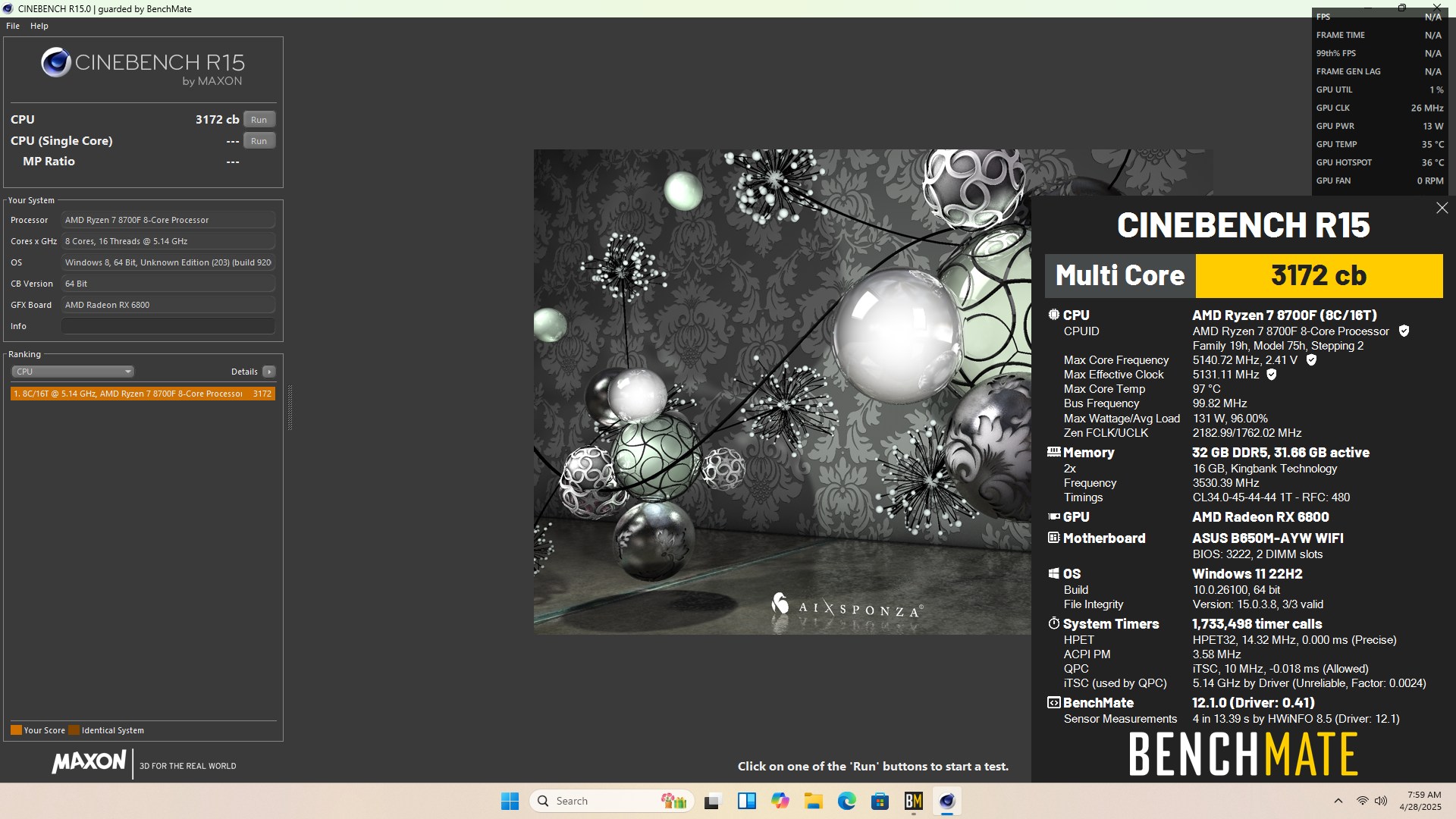Image resolution: width=1456 pixels, height=819 pixels.
Task: Click the Max Core Temp 97 °C value
Action: [x=1207, y=389]
